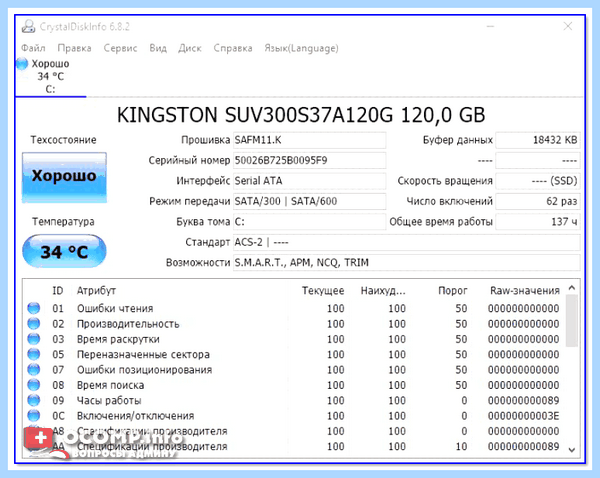The image size is (600, 478).
Task: Click the Общее время работы value 137 ч
Action: [538, 222]
